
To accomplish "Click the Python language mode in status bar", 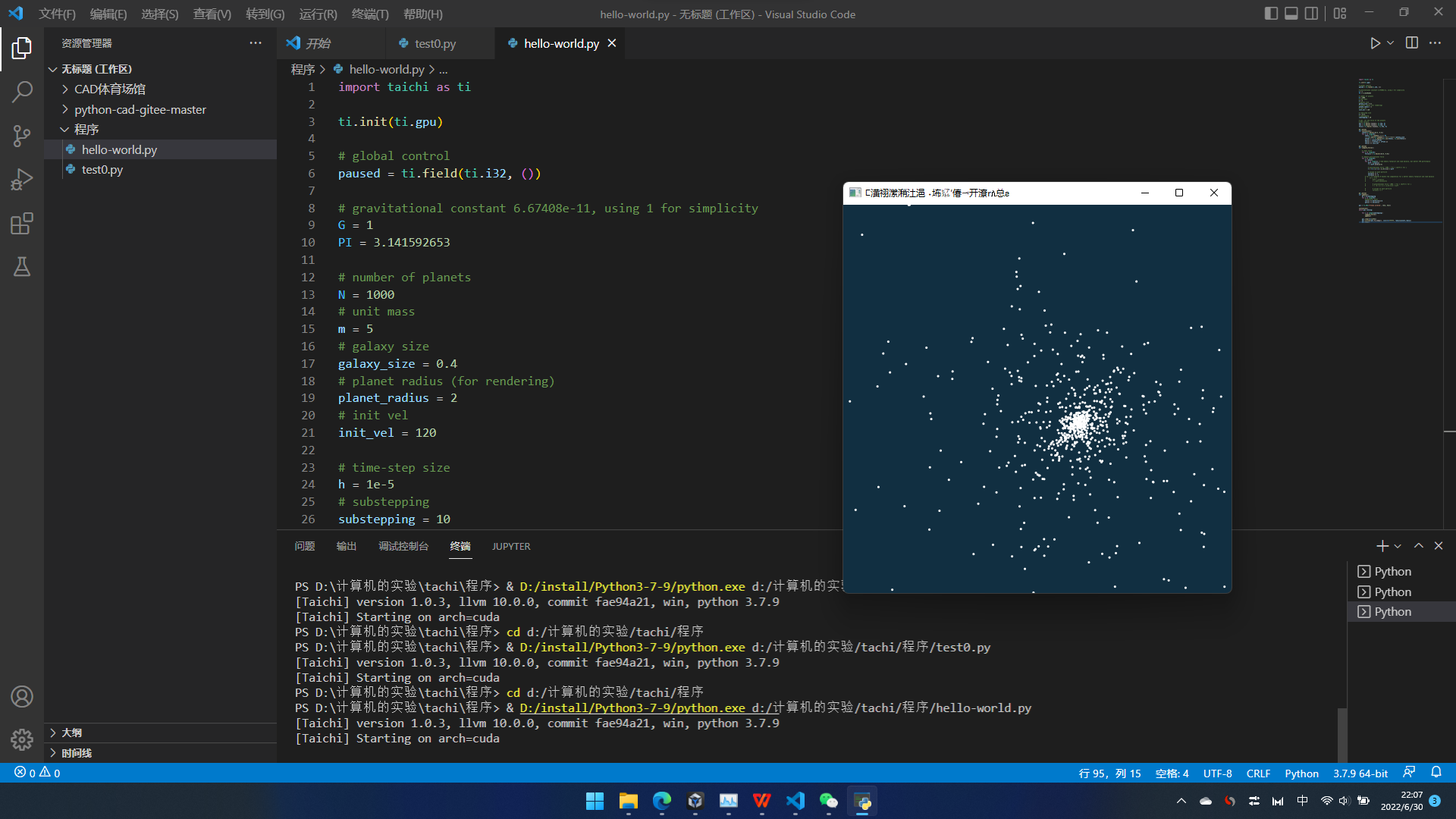I will (x=1301, y=773).
